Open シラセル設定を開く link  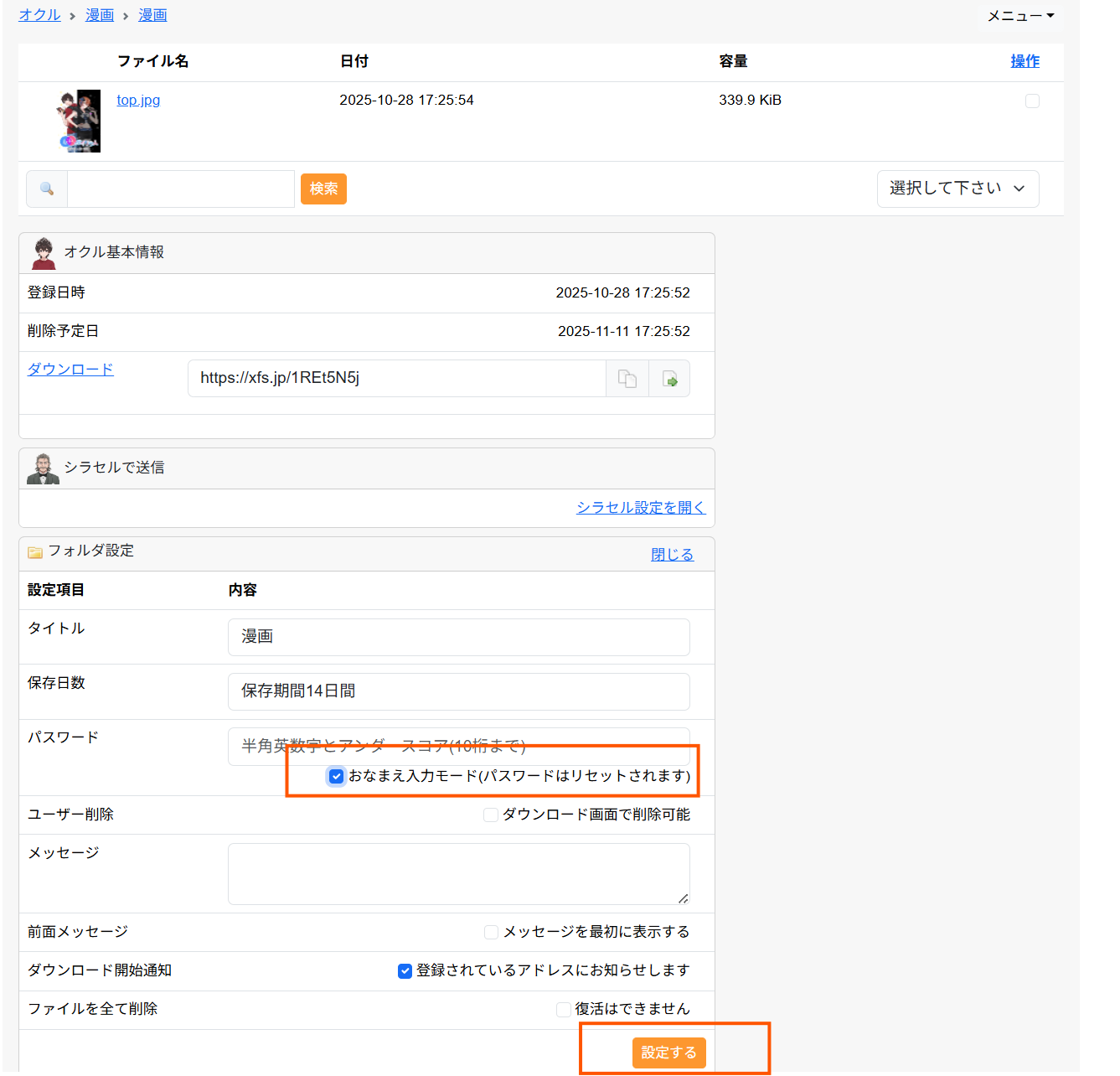tap(641, 508)
